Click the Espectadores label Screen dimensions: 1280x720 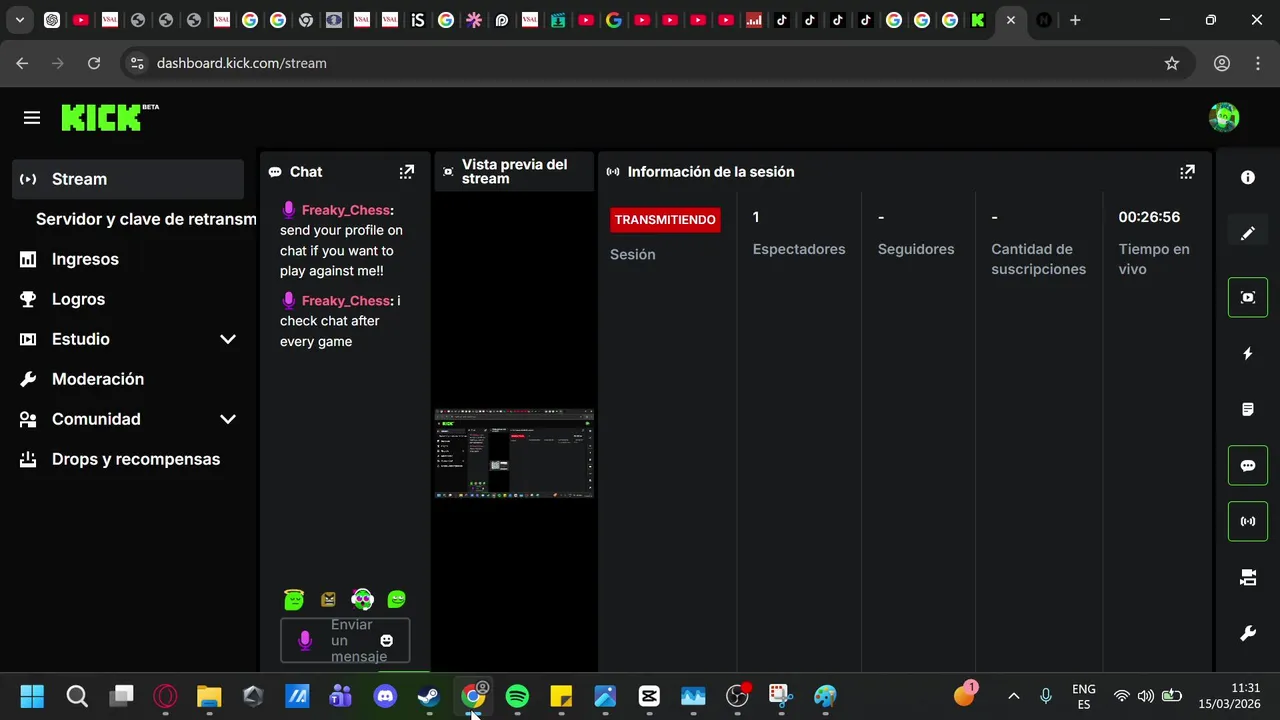click(x=799, y=249)
